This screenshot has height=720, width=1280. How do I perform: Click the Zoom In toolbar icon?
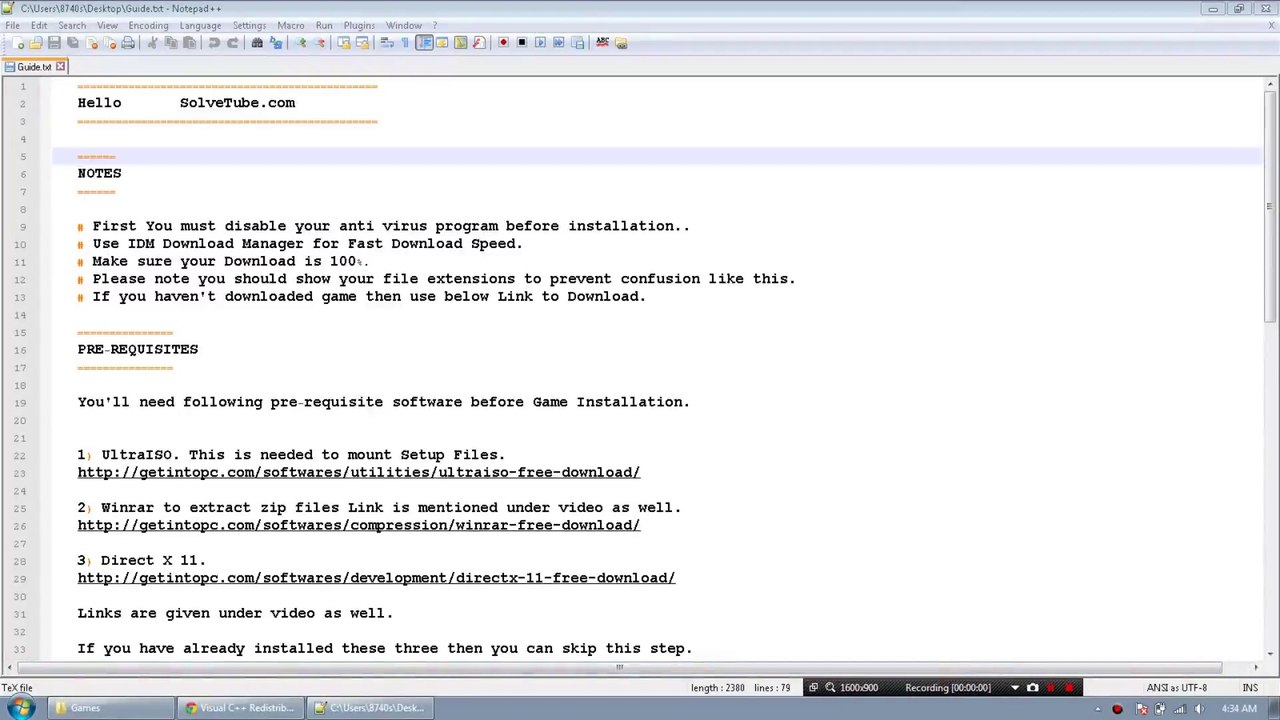coord(300,43)
